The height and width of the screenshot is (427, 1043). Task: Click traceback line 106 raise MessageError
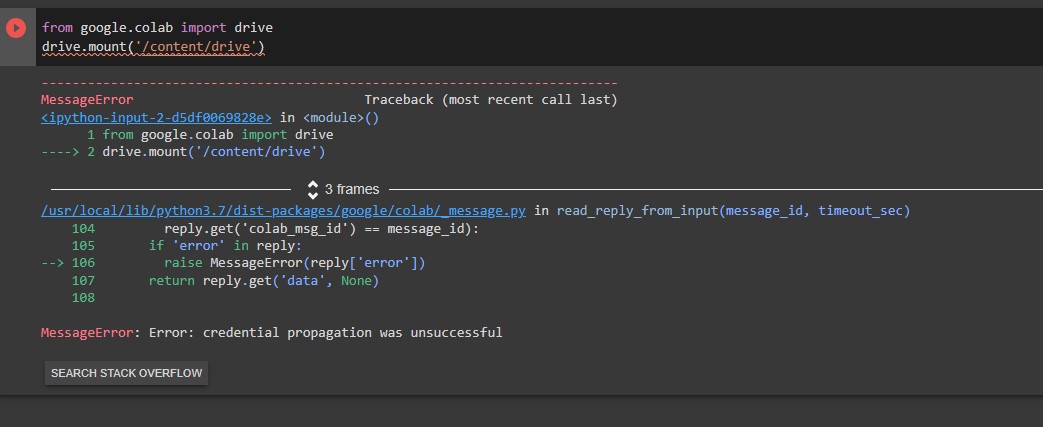[233, 263]
